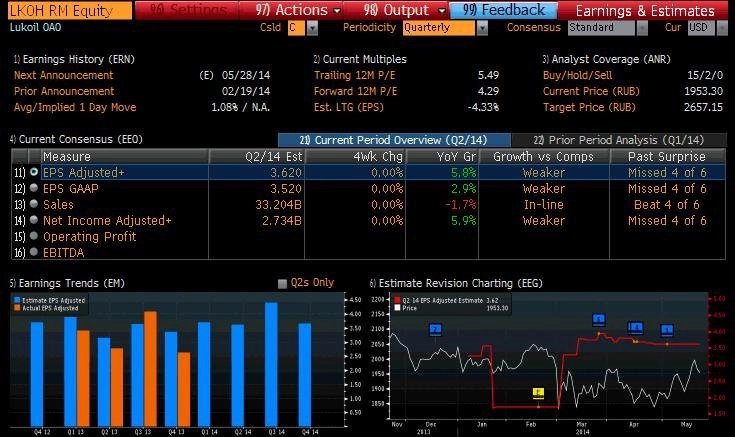This screenshot has width=735, height=437.
Task: Click the Q2/14 Est column header
Action: click(257, 156)
